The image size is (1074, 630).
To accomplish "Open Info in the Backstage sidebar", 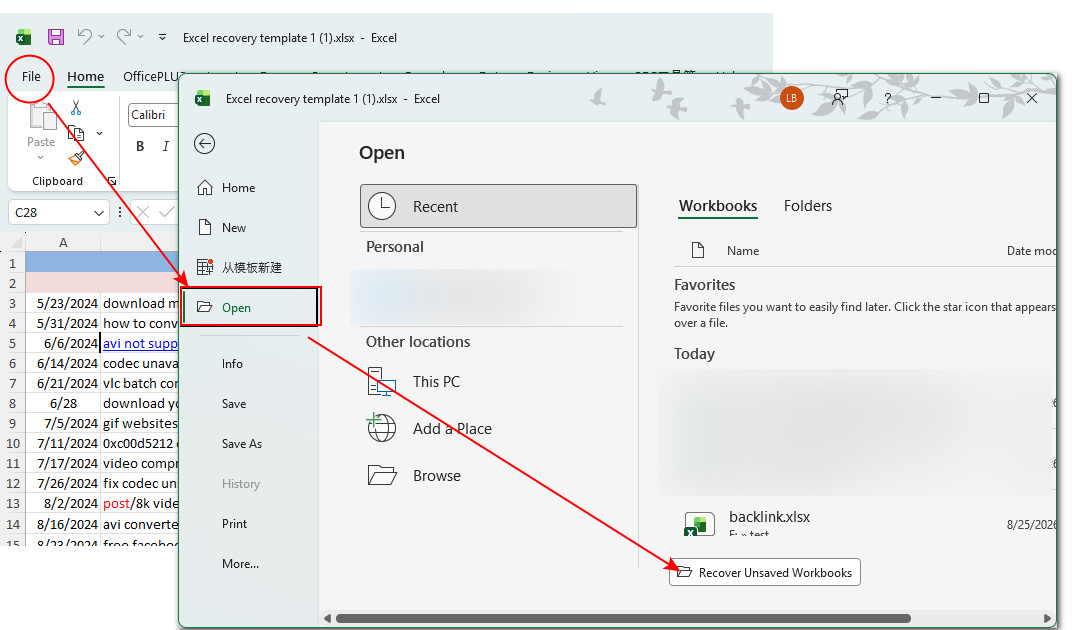I will pos(232,364).
